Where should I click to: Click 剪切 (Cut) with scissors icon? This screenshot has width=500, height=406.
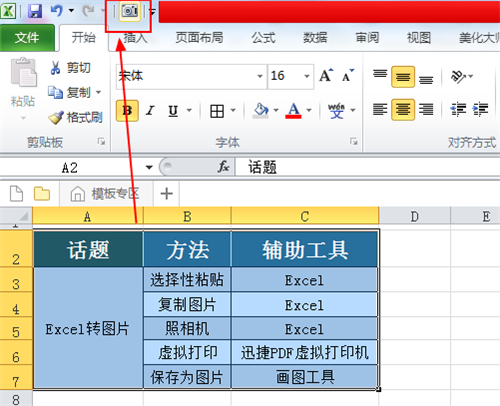click(x=70, y=68)
